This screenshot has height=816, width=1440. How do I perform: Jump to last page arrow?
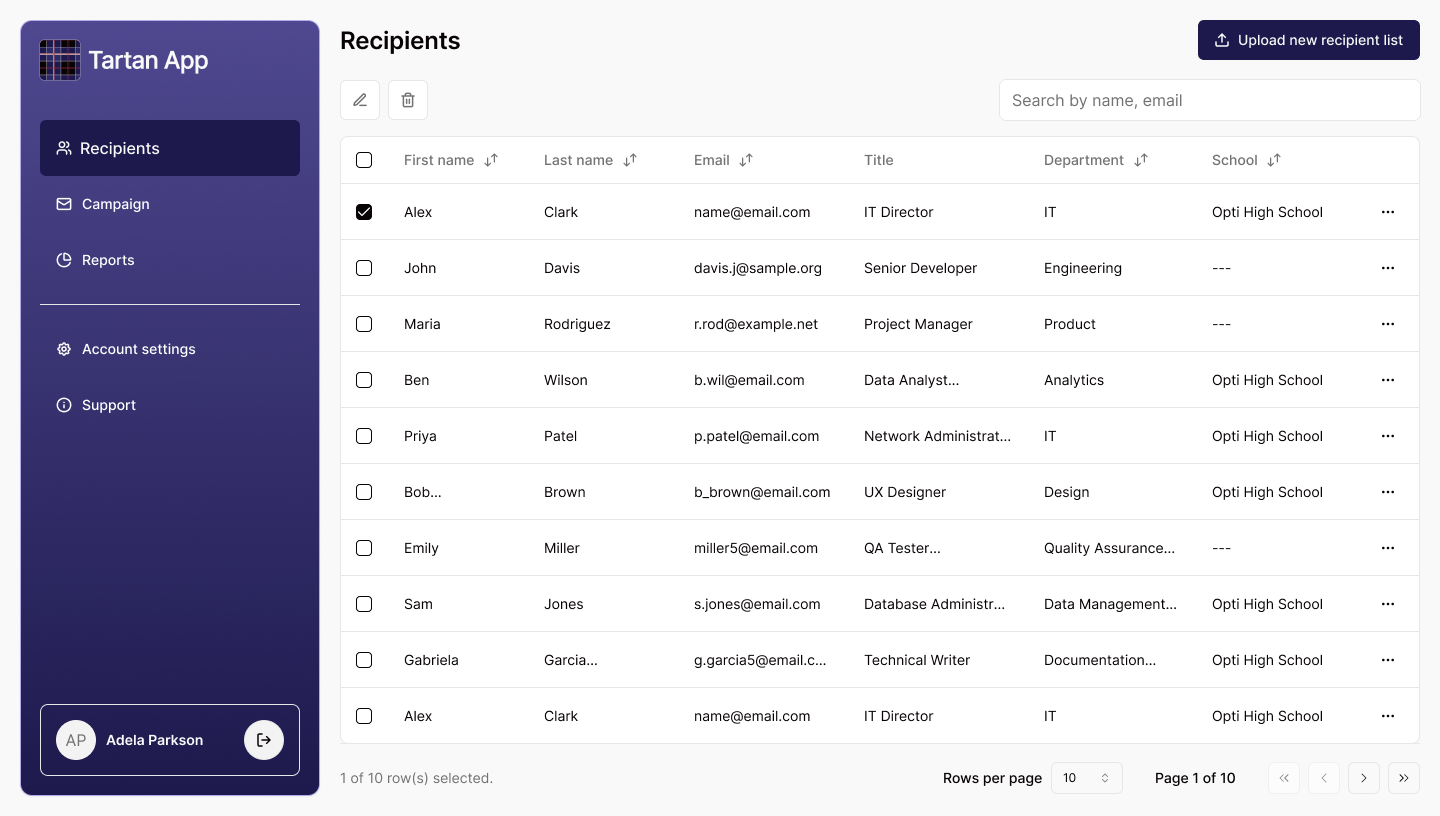point(1404,778)
